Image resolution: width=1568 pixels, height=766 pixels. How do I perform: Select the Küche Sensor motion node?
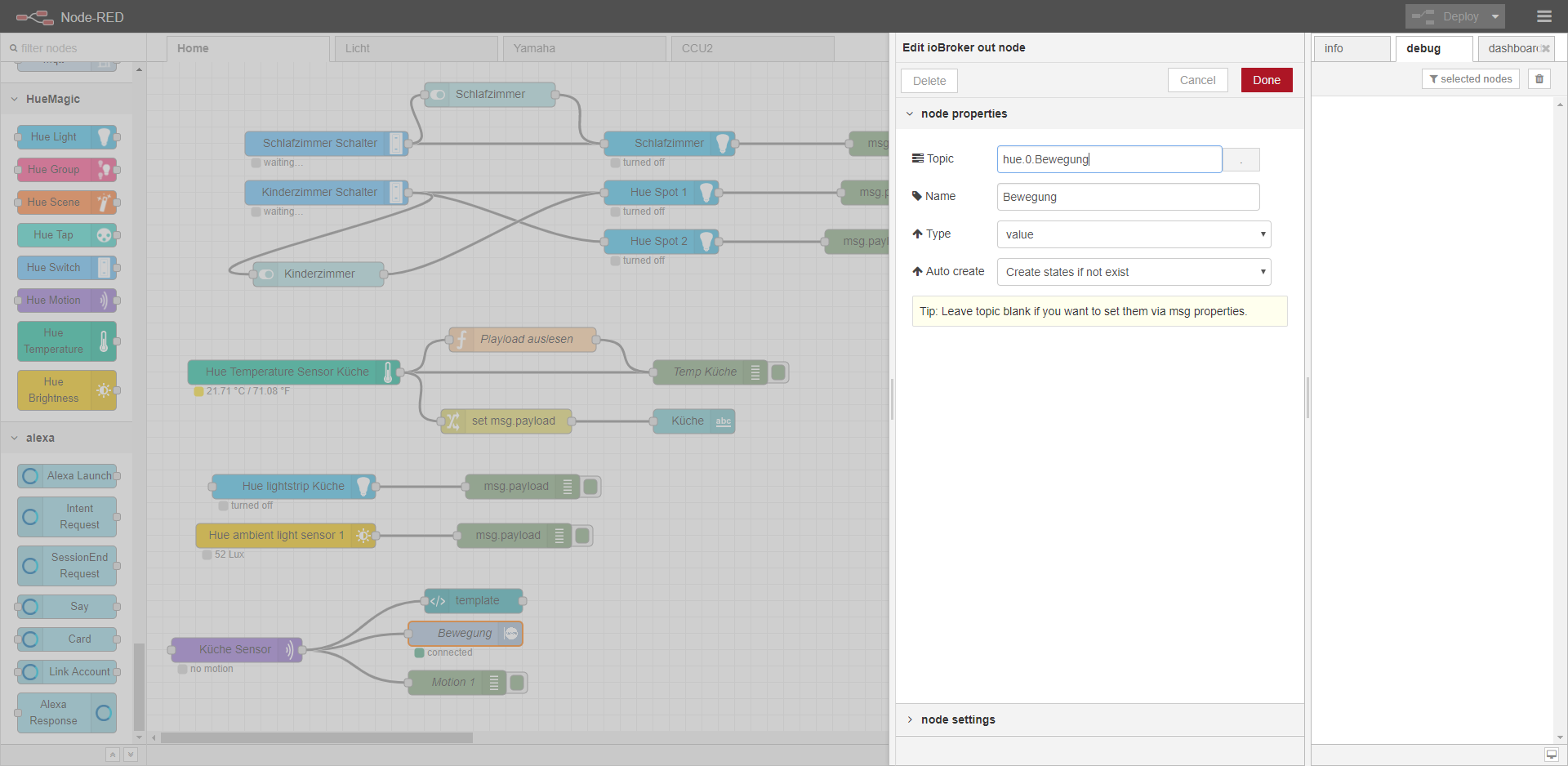(x=237, y=649)
